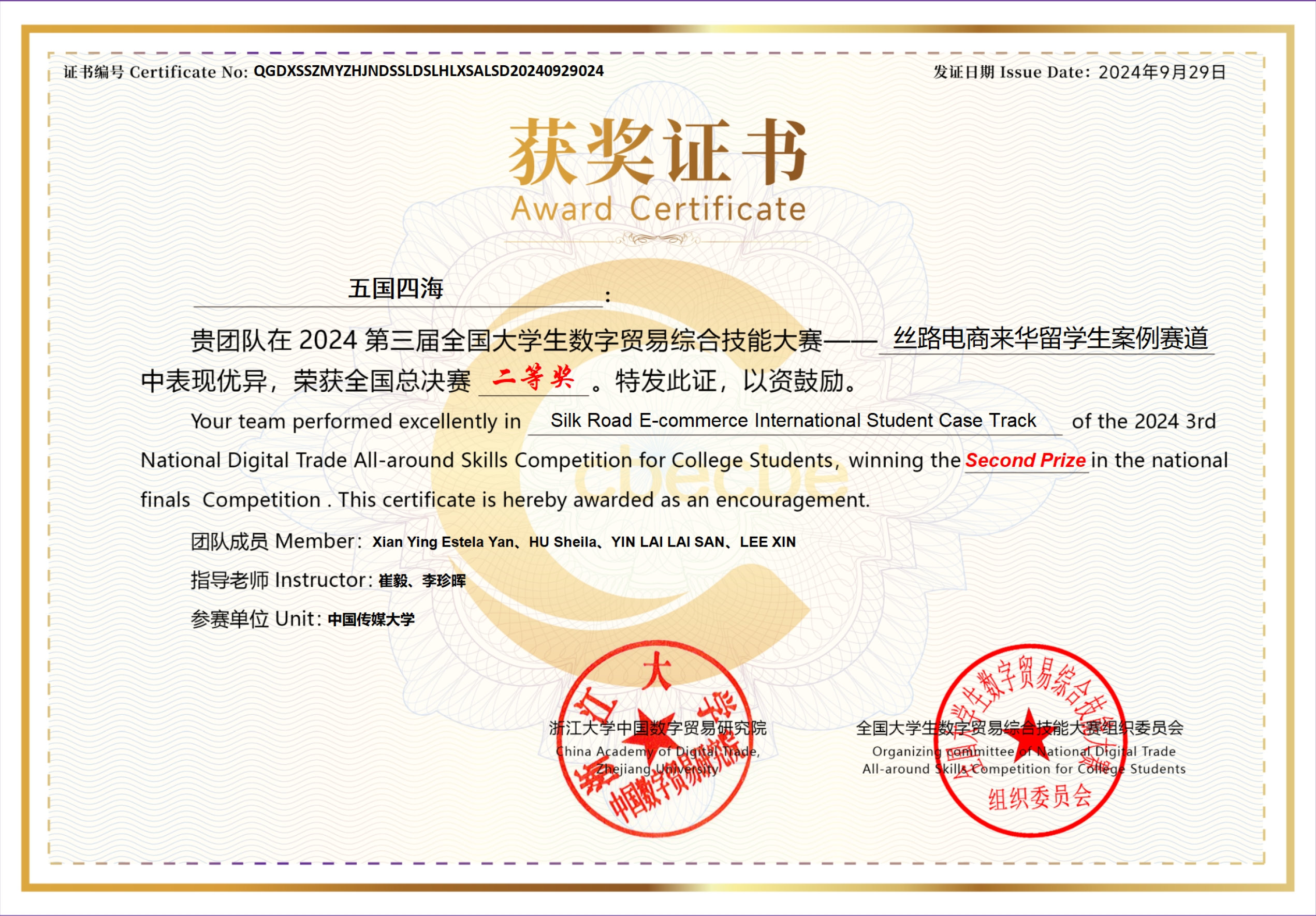This screenshot has height=916, width=1316.
Task: Click the team name '五国四海'
Action: click(x=396, y=288)
